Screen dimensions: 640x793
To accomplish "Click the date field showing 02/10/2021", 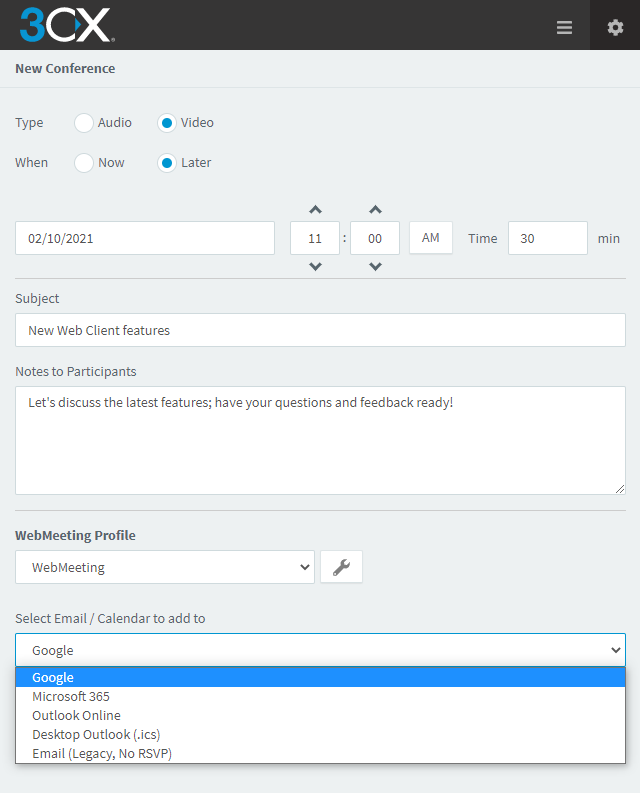I will pos(145,238).
